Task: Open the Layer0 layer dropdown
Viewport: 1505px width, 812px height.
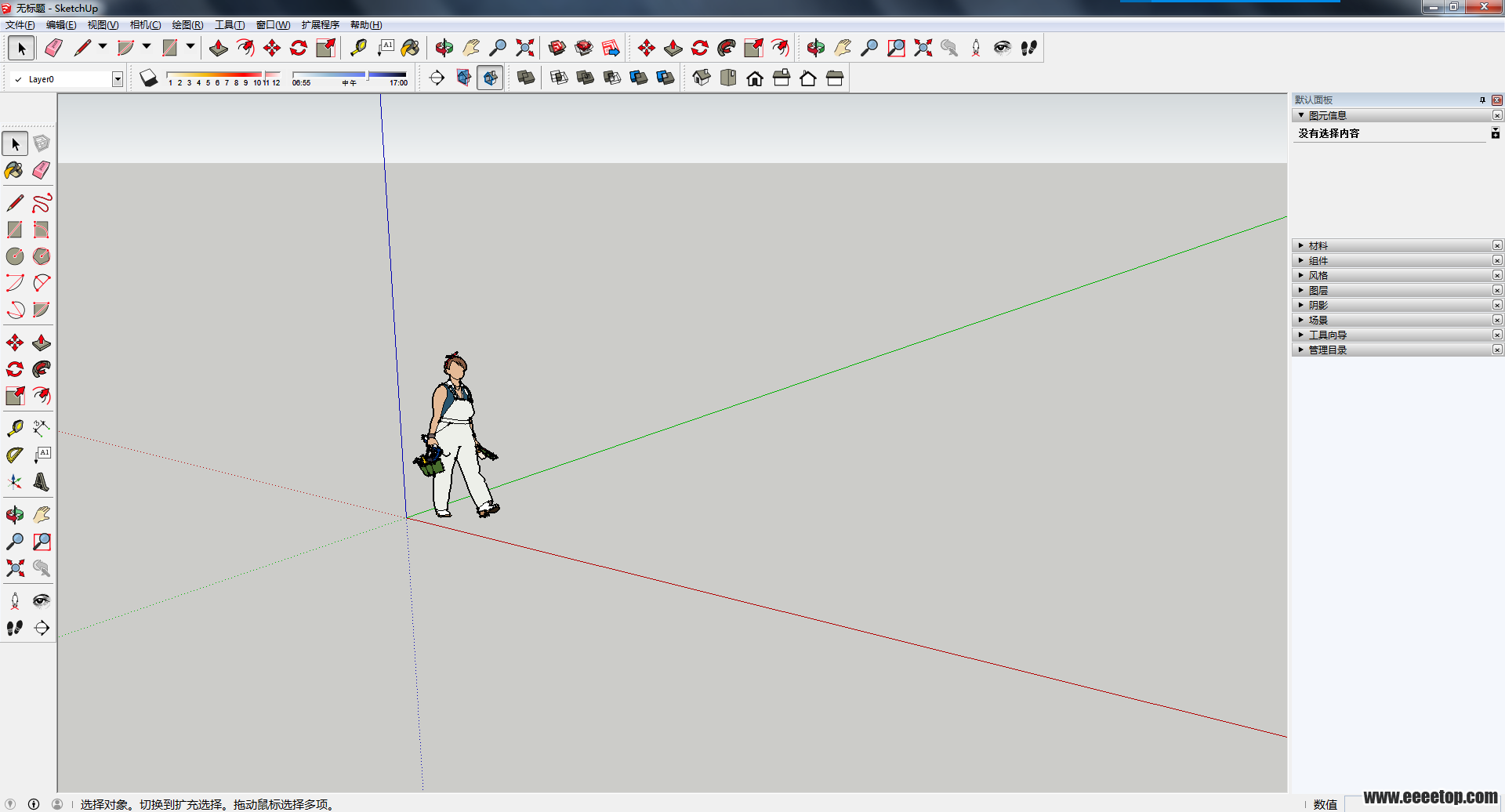Action: (x=118, y=79)
